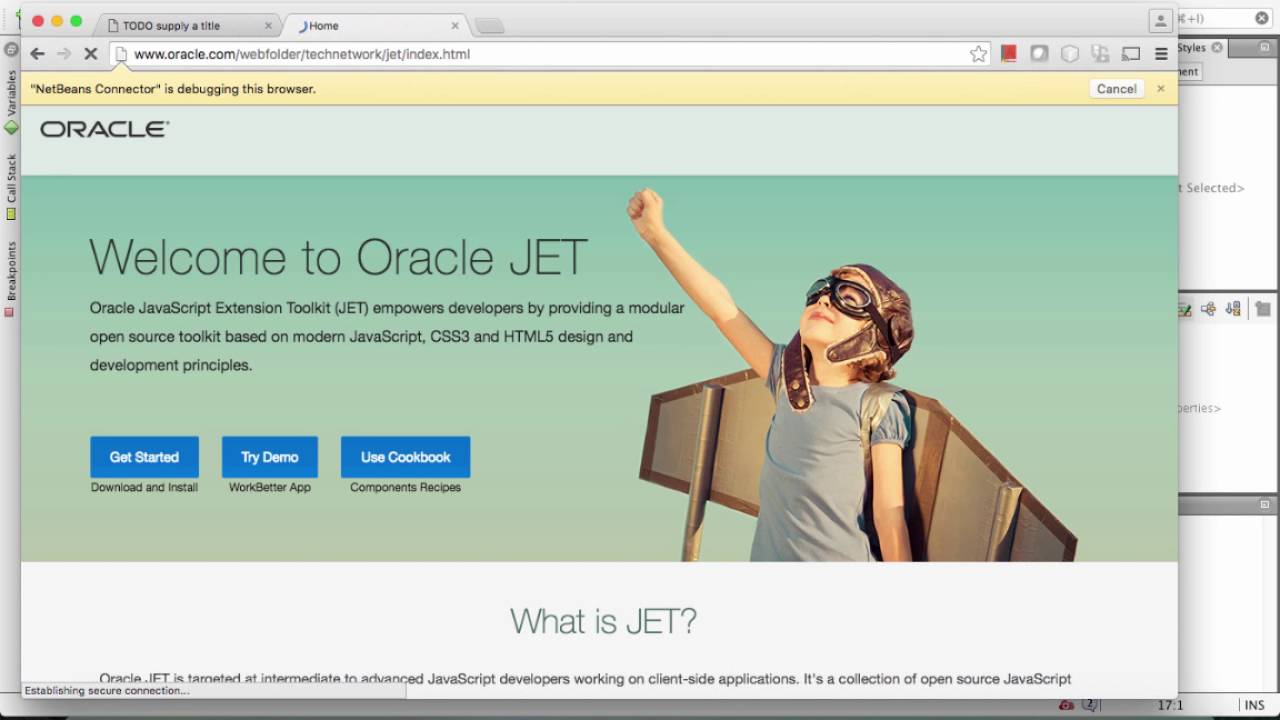Open the Breakpoints side tab in NetBeans
Viewport: 1280px width, 720px height.
[x=11, y=278]
